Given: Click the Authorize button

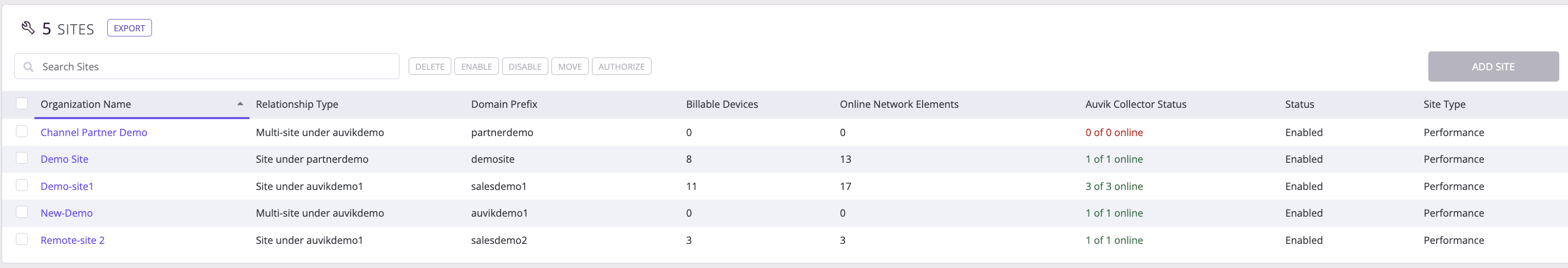Looking at the screenshot, I should click(621, 66).
